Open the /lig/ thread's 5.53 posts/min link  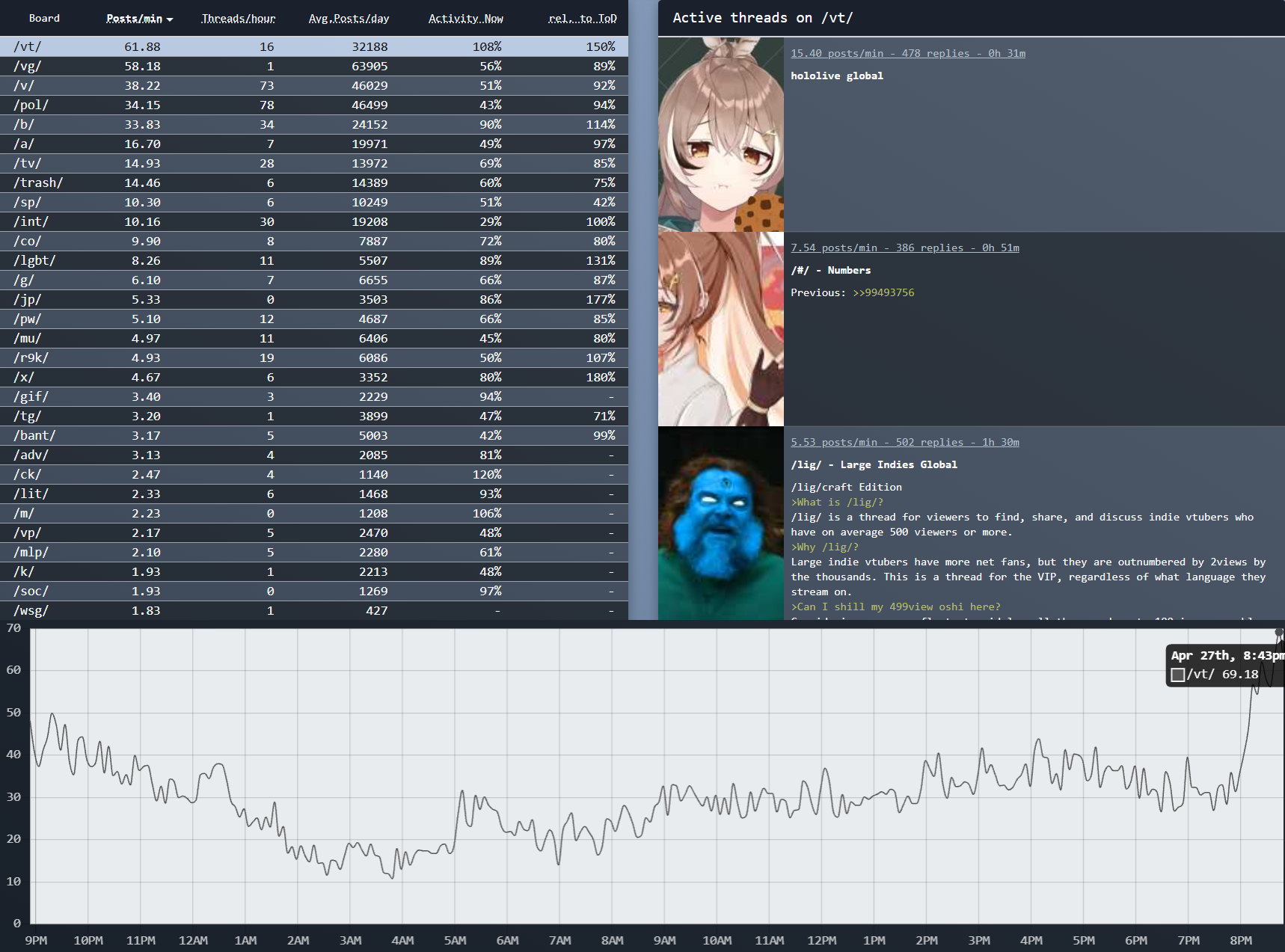pos(904,442)
